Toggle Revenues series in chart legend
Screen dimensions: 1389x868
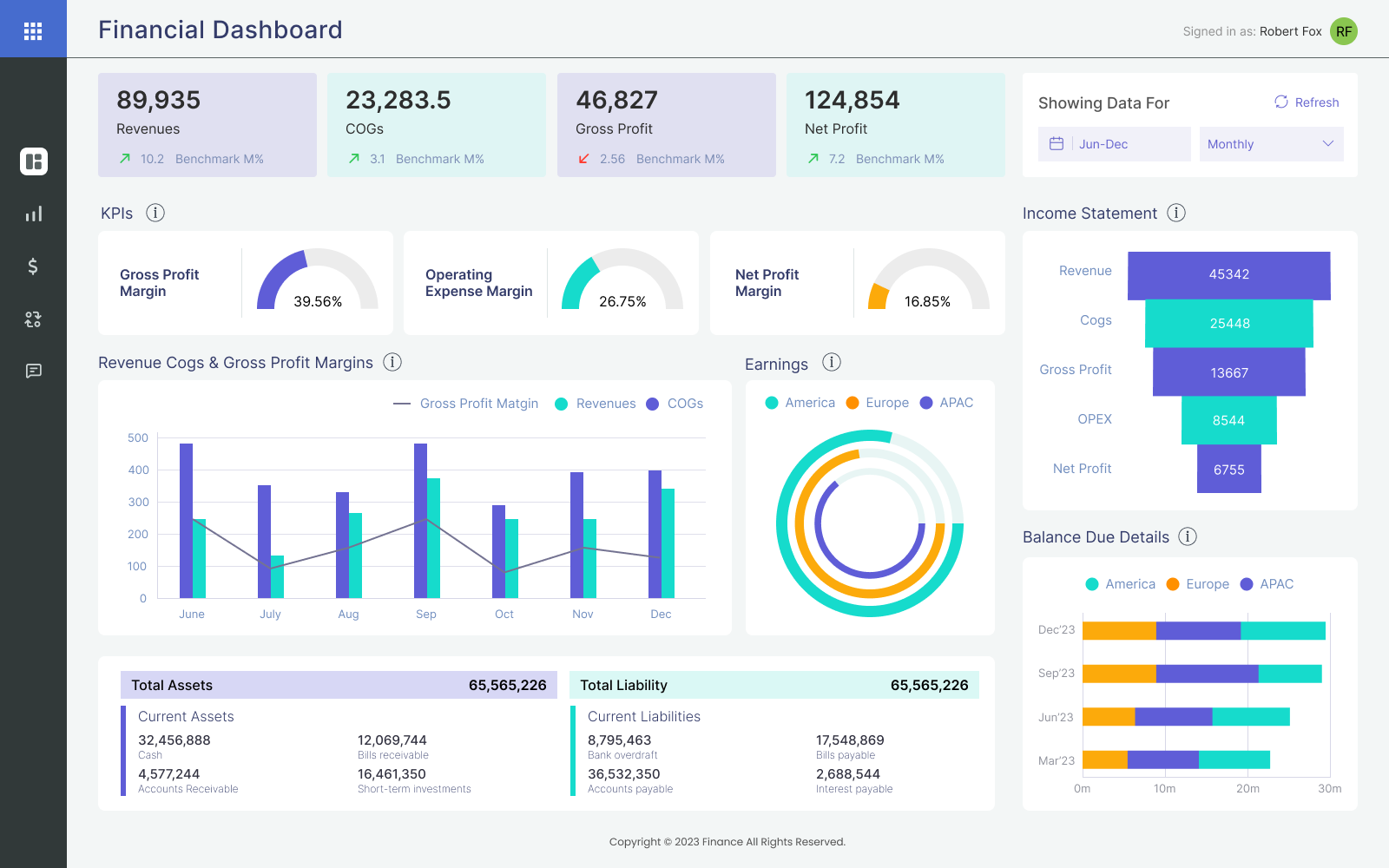pos(596,404)
